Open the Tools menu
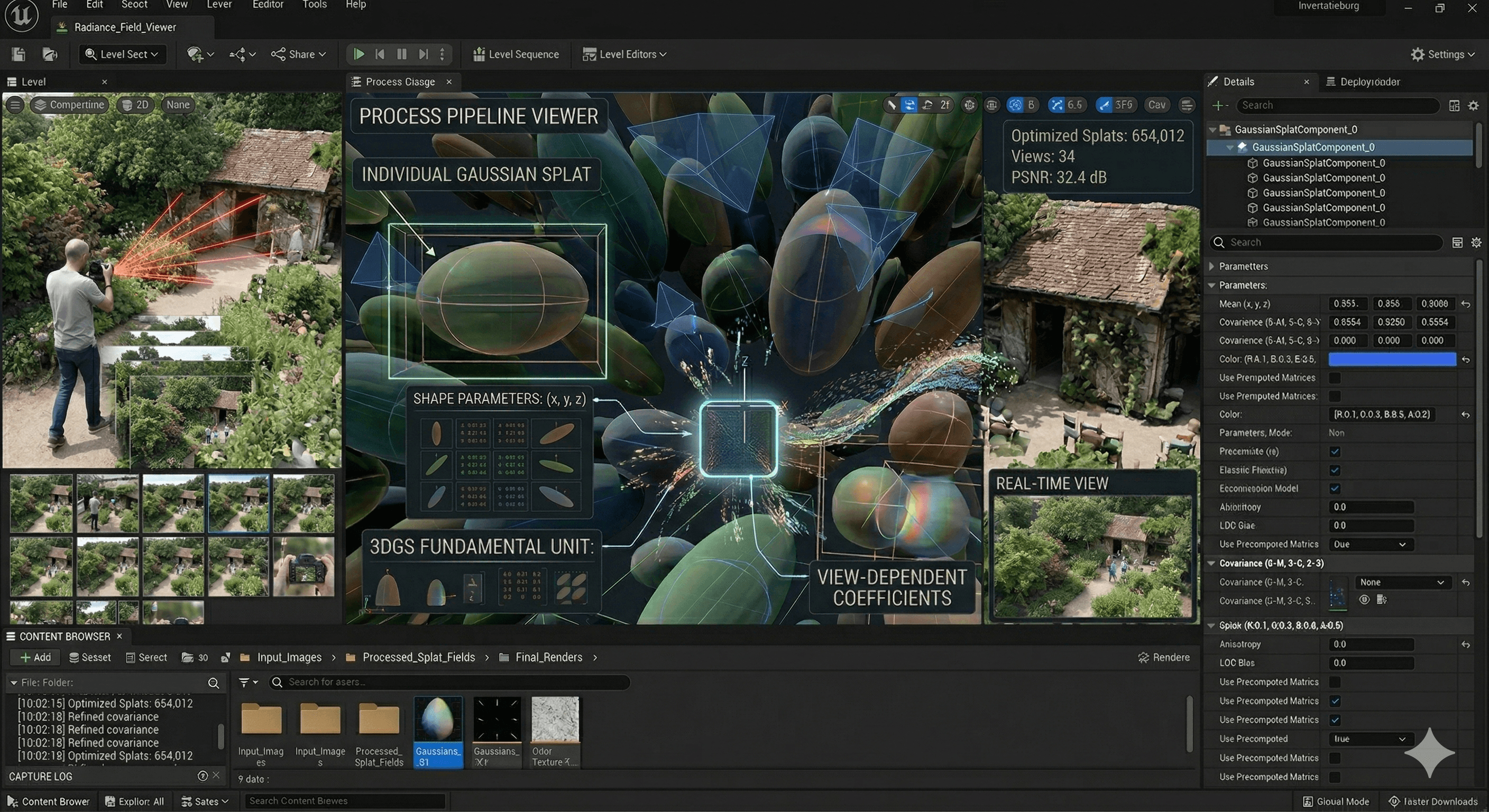1489x812 pixels. (314, 5)
